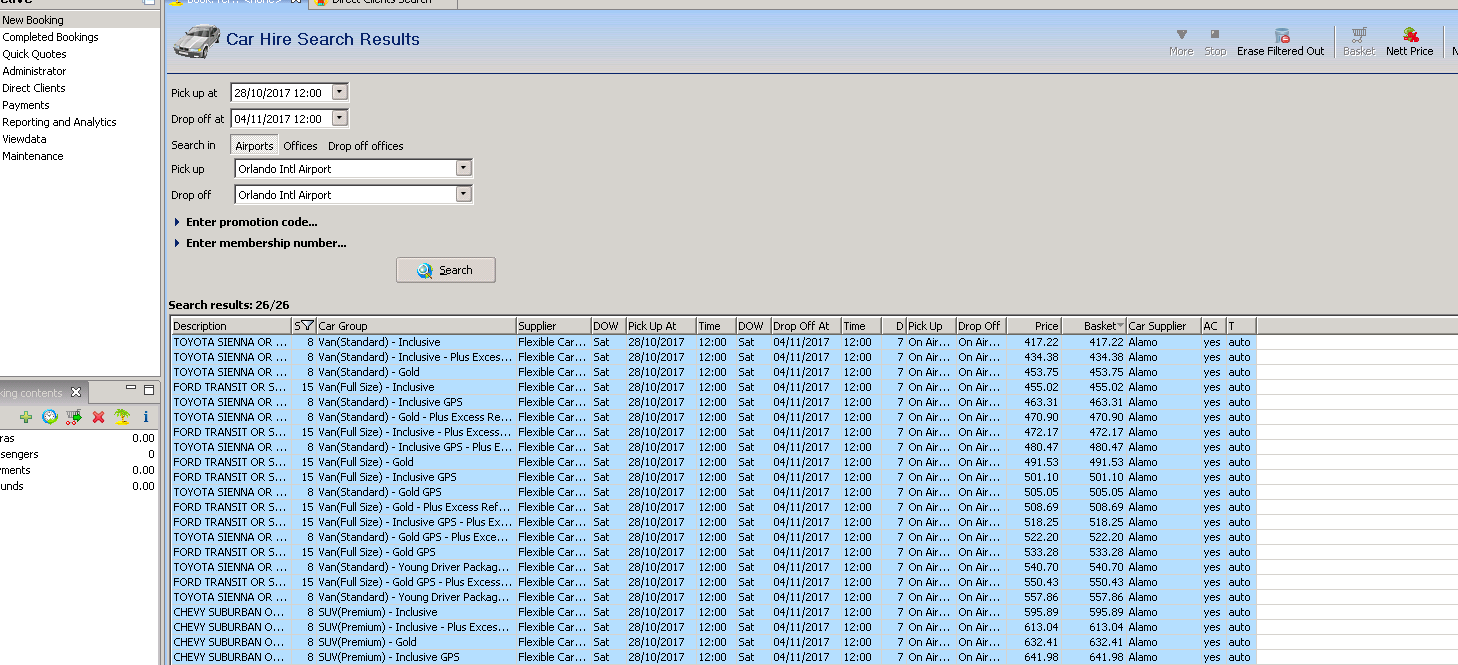The width and height of the screenshot is (1458, 665).
Task: Click the grey car icon in header
Action: pos(197,41)
